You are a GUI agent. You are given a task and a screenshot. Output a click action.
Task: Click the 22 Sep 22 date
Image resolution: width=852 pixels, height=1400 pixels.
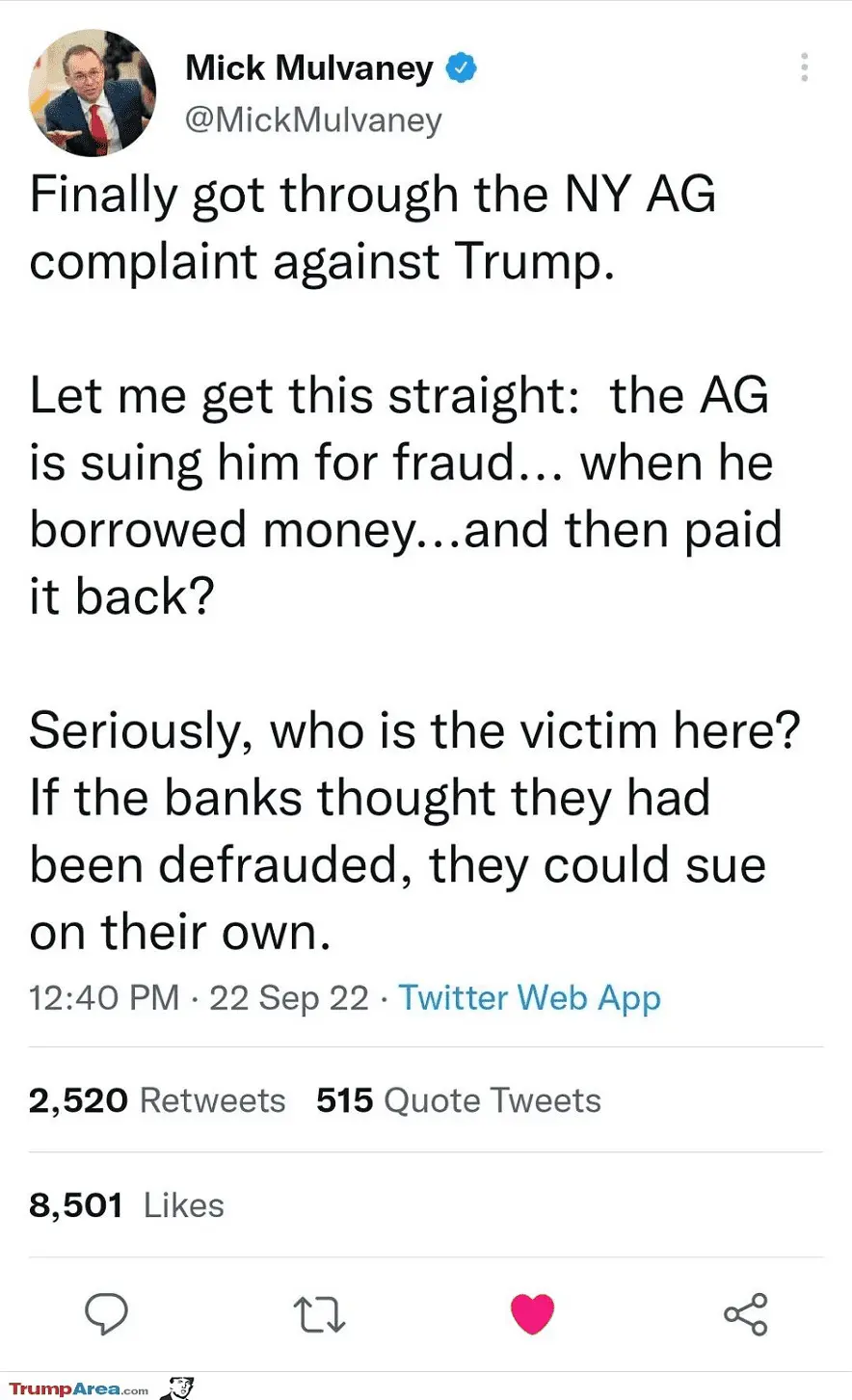289,998
